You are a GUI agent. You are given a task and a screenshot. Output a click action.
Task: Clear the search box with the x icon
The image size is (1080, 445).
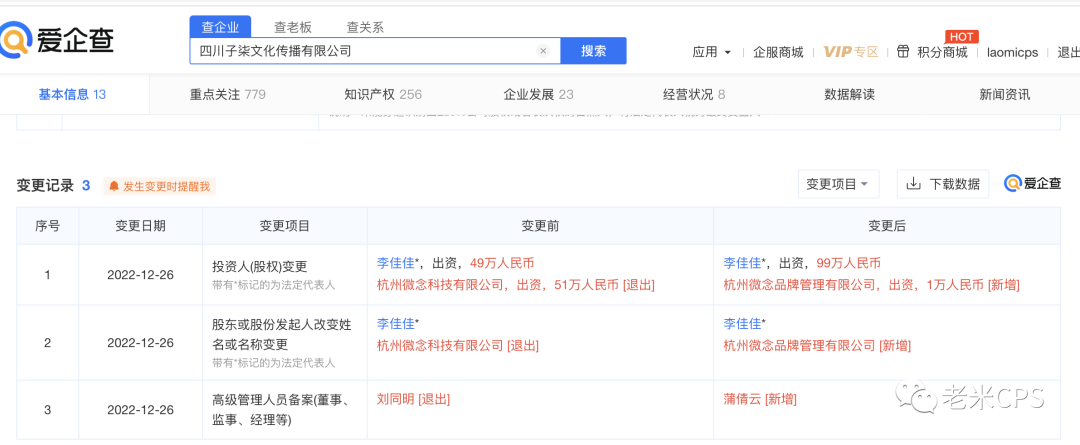(x=543, y=51)
